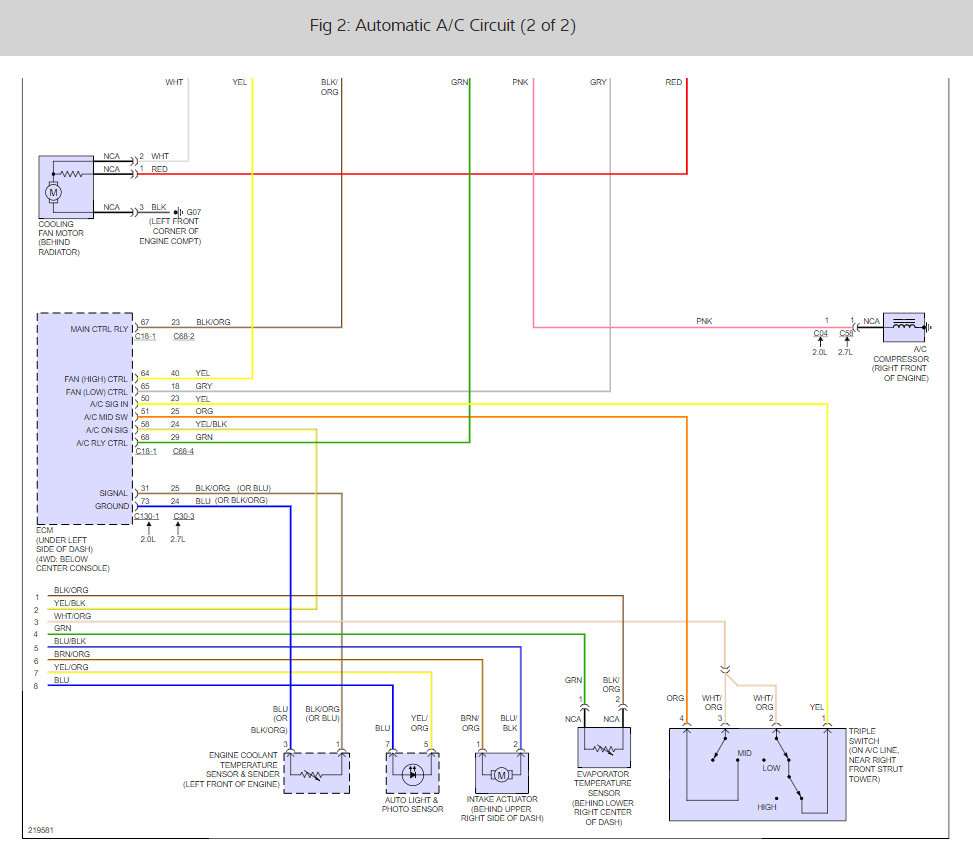
Task: Click the G07 ground symbol
Action: [x=179, y=212]
